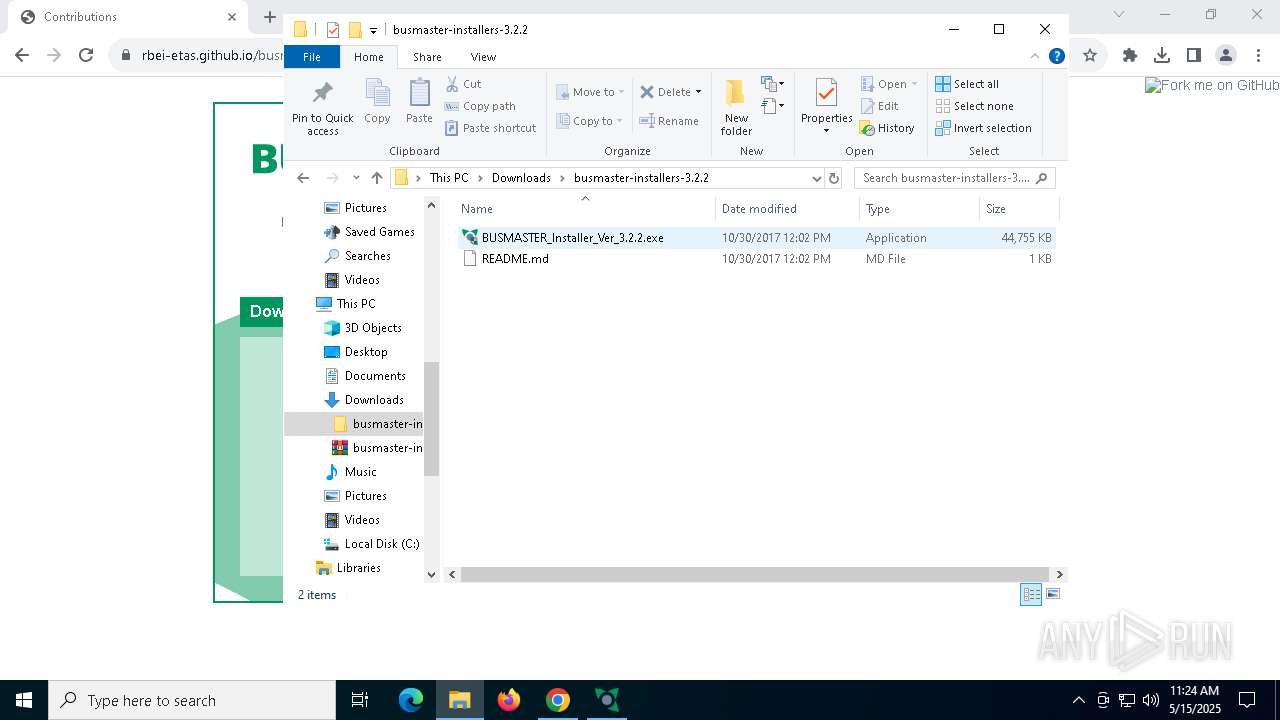Viewport: 1280px width, 720px height.
Task: Open Firefox from taskbar
Action: pyautogui.click(x=509, y=700)
